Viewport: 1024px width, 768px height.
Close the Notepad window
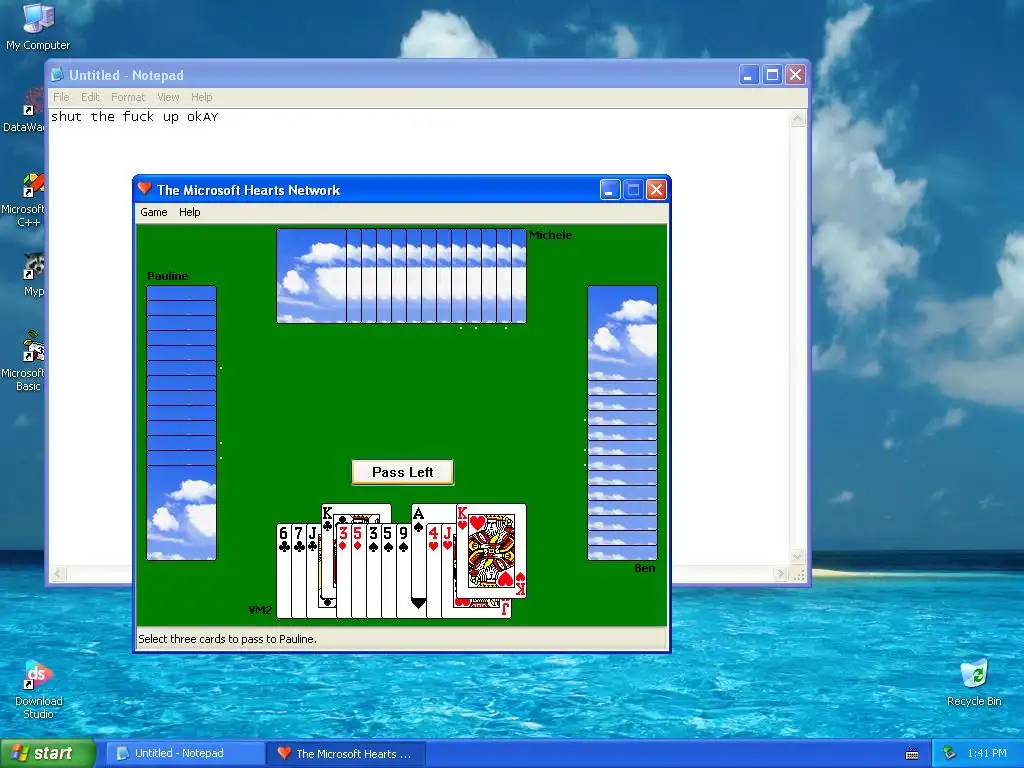[x=795, y=75]
